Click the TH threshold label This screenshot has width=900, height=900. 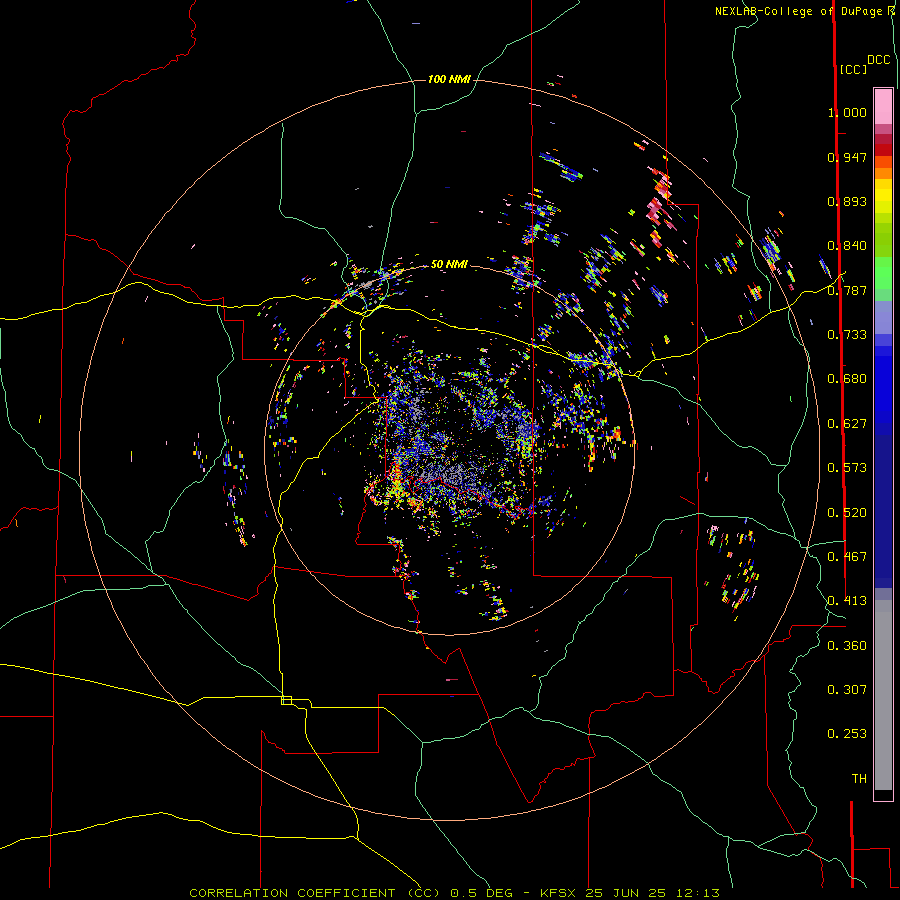pyautogui.click(x=859, y=779)
